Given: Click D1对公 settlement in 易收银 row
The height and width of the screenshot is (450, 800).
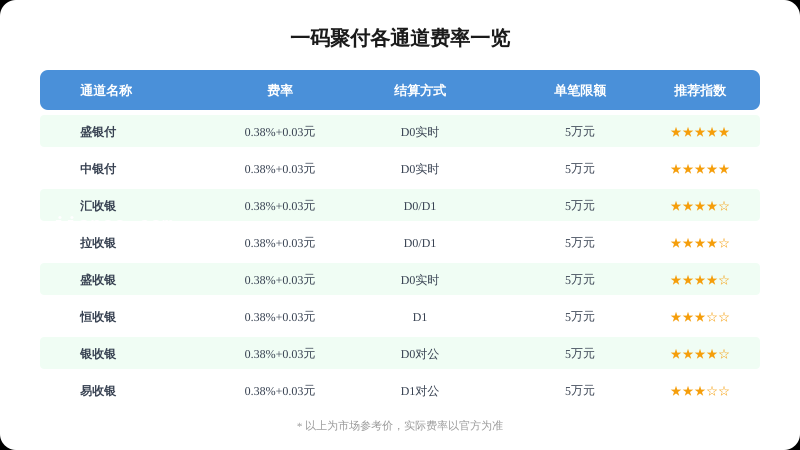Looking at the screenshot, I should [420, 391].
